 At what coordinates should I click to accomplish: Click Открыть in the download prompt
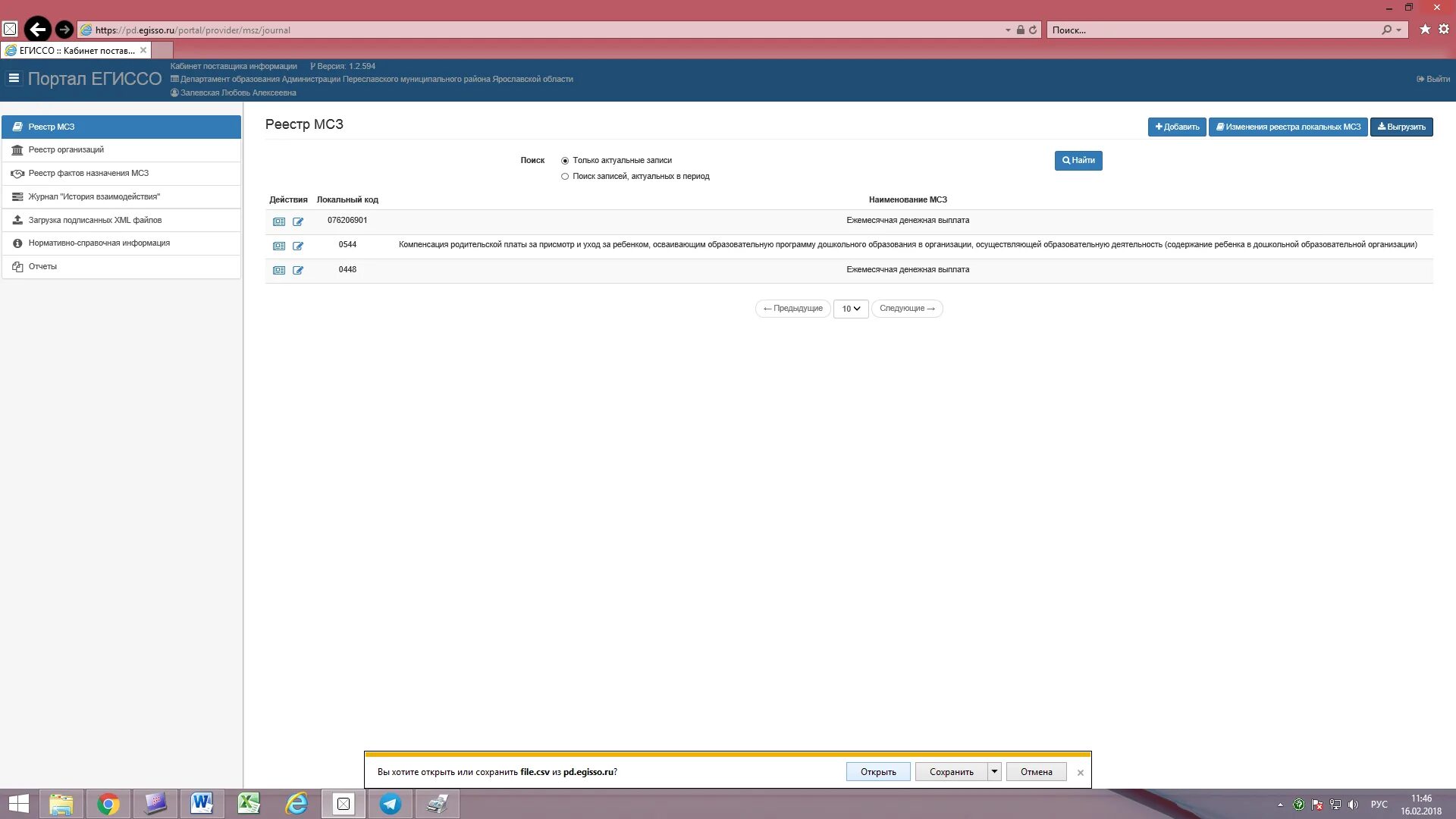point(878,772)
